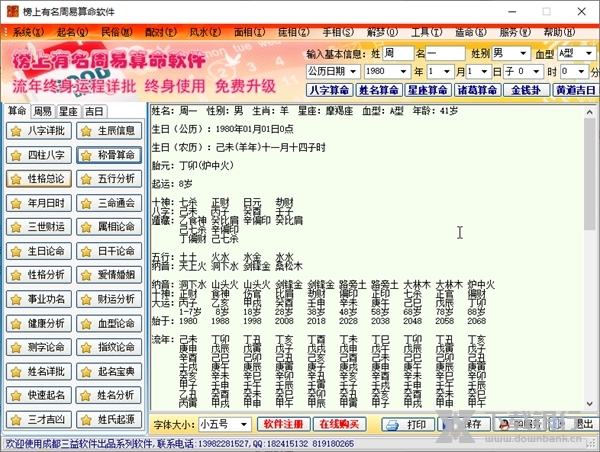
Task: Click star icon on 性格分析 button
Action: [x=16, y=275]
